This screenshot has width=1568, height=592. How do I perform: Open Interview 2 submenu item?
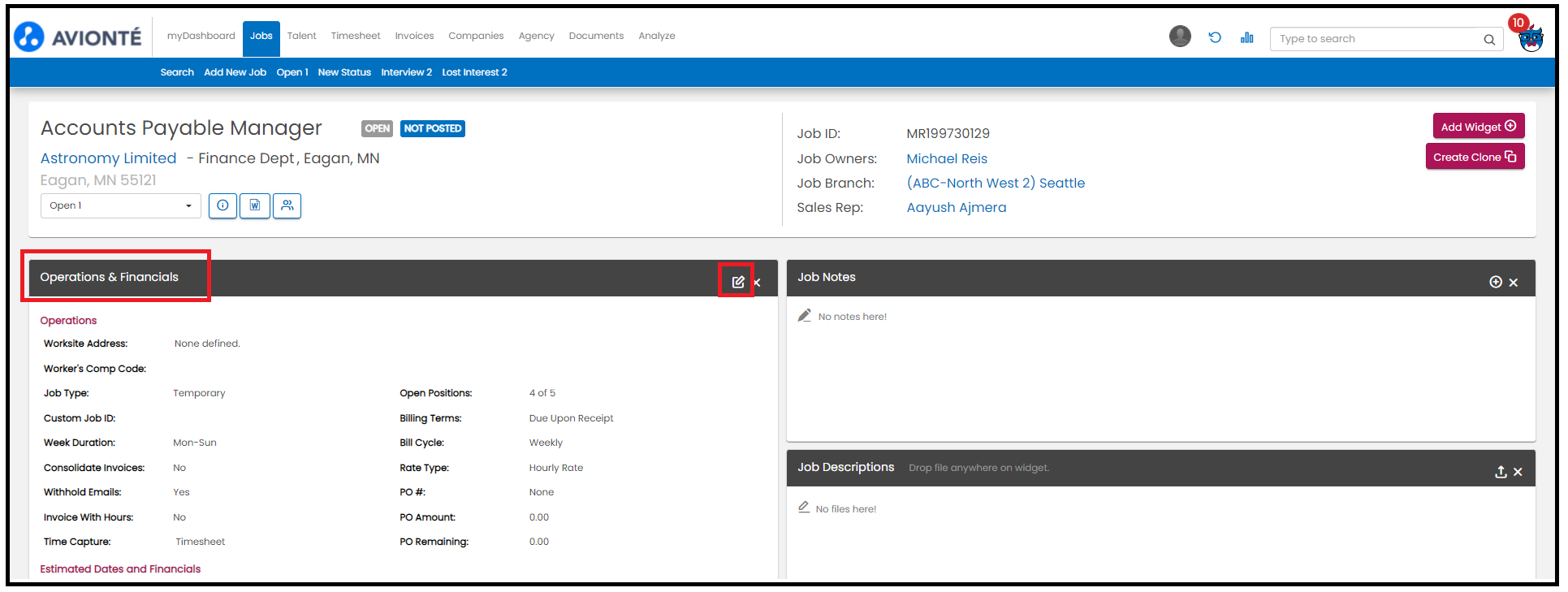(x=406, y=72)
